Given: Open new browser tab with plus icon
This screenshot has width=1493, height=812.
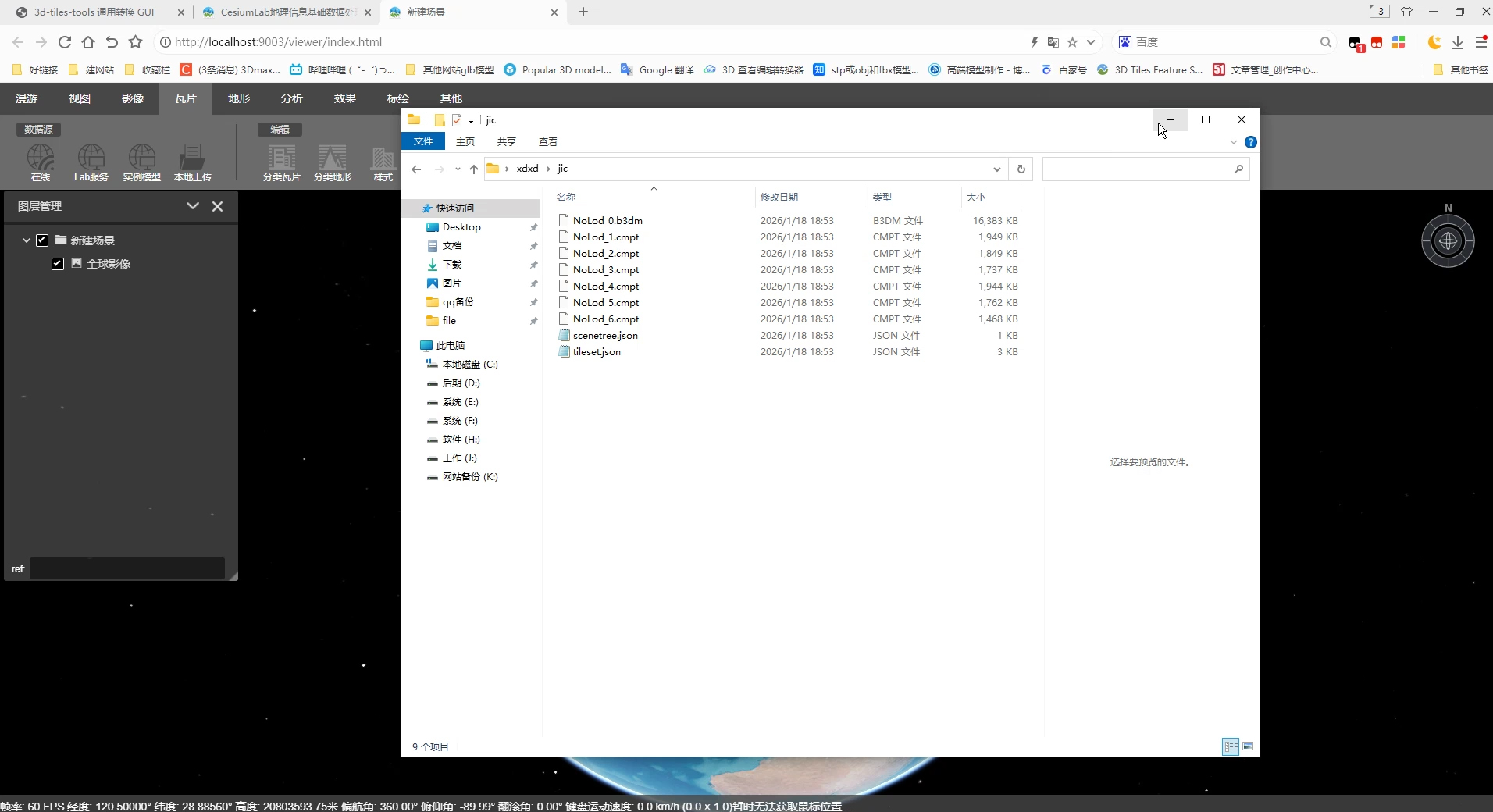Looking at the screenshot, I should coord(583,12).
